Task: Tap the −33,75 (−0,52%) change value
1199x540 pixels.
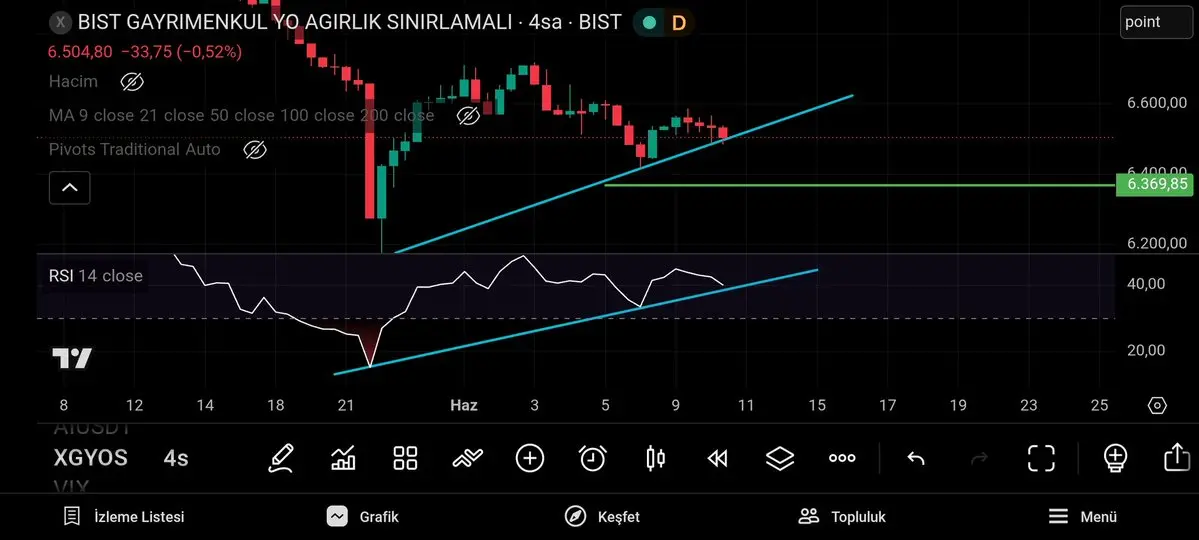Action: [181, 52]
